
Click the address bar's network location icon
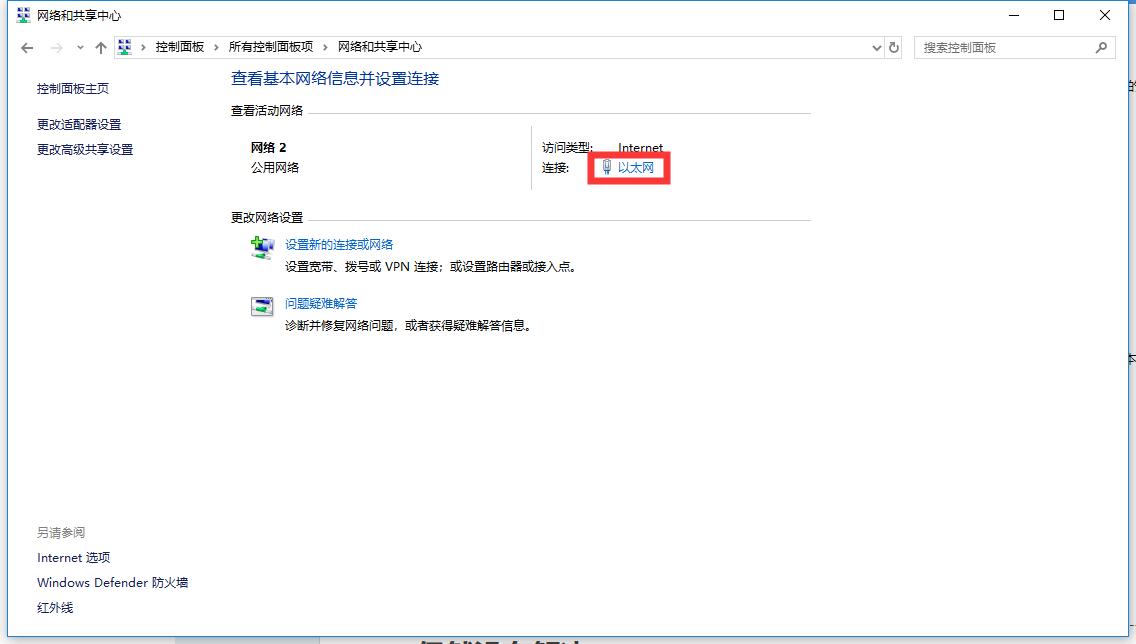[125, 47]
